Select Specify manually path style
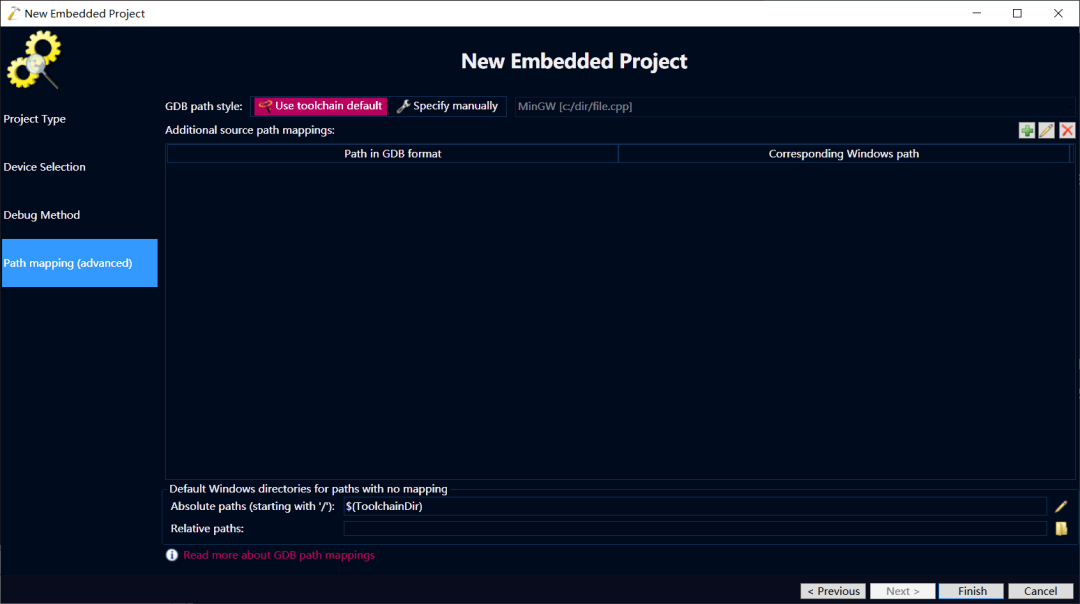Screen dimensions: 1080x604 pyautogui.click(x=447, y=106)
